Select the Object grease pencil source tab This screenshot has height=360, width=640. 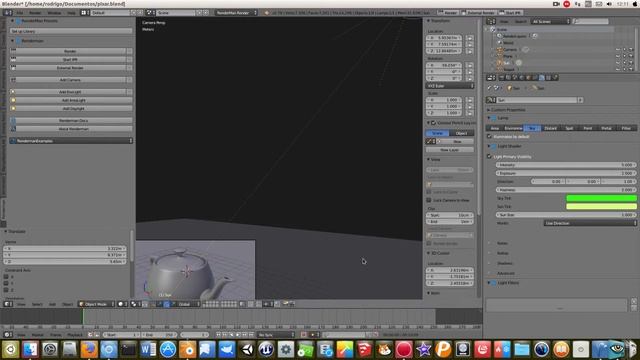[x=462, y=133]
